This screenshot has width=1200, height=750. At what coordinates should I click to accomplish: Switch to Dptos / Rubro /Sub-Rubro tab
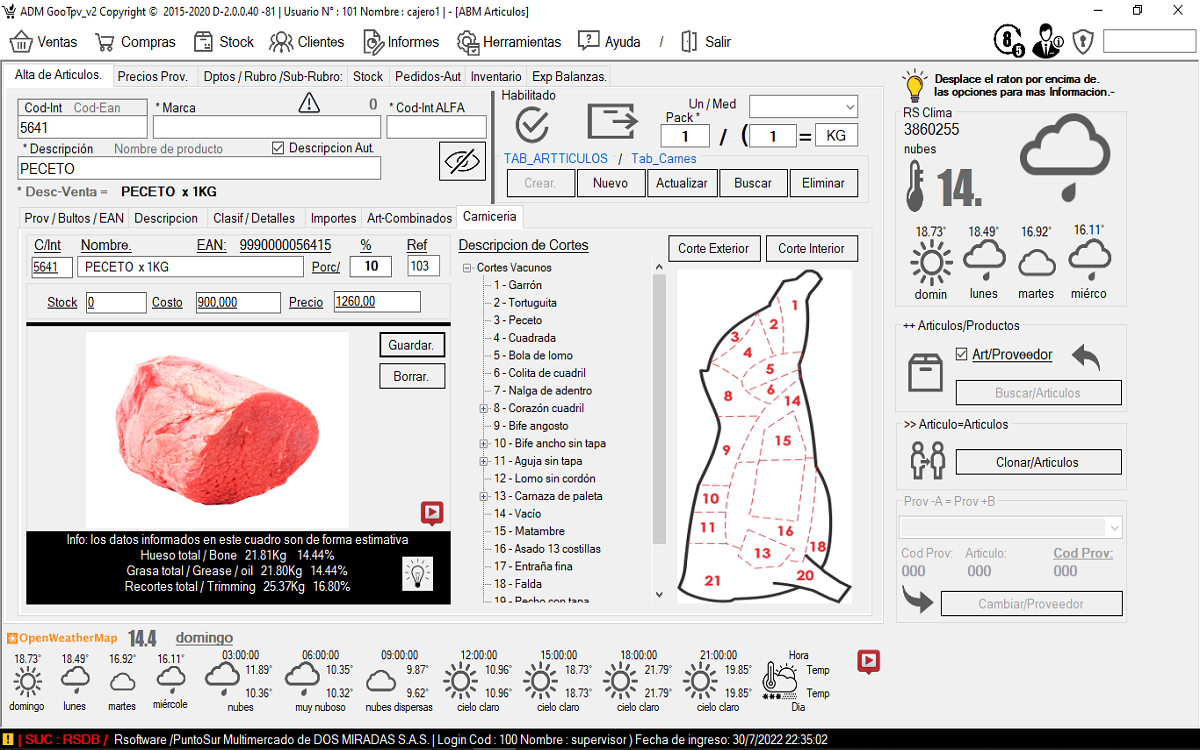pos(273,76)
